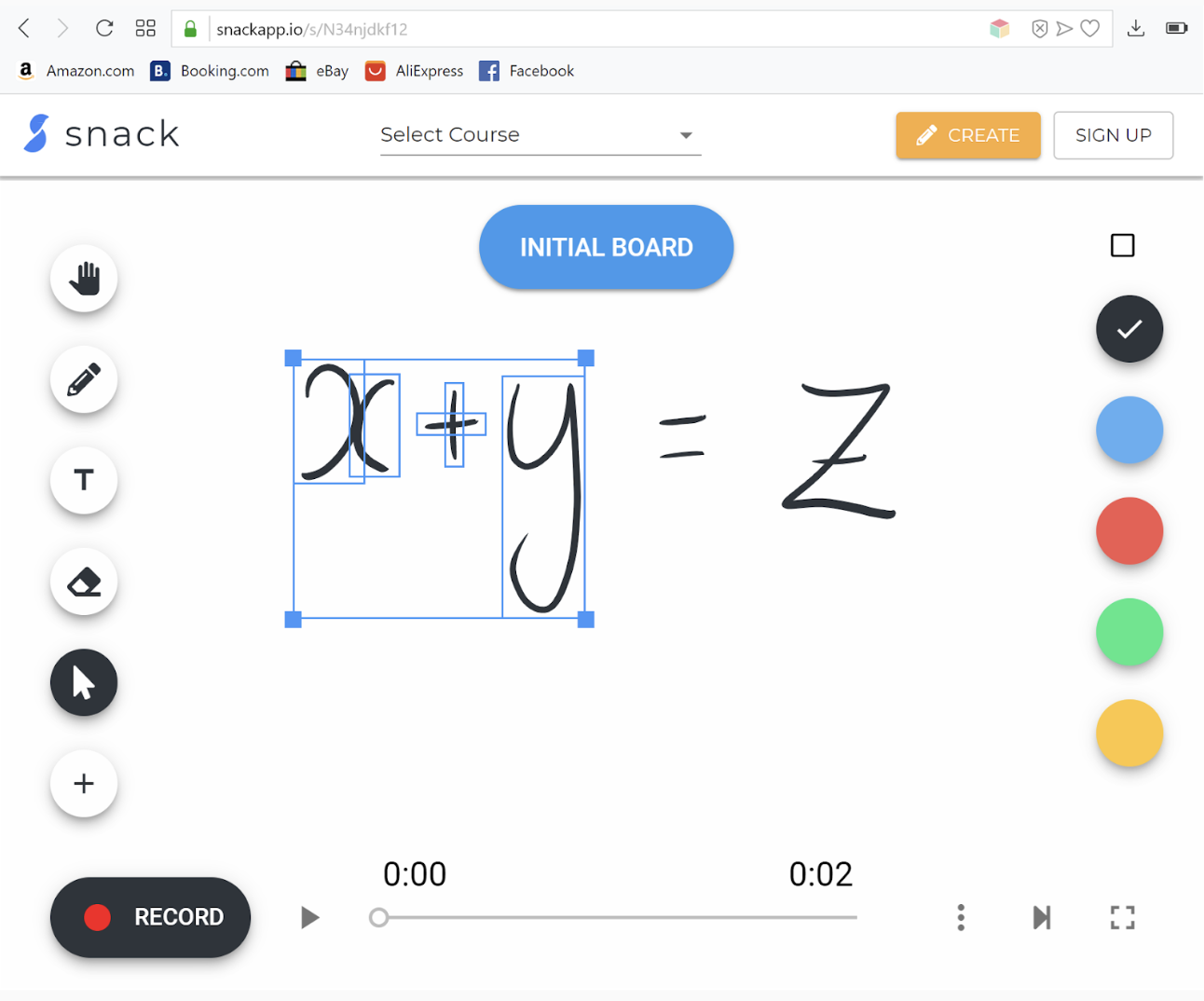This screenshot has width=1204, height=1001.
Task: Open the playback options three-dot menu
Action: pos(961,917)
